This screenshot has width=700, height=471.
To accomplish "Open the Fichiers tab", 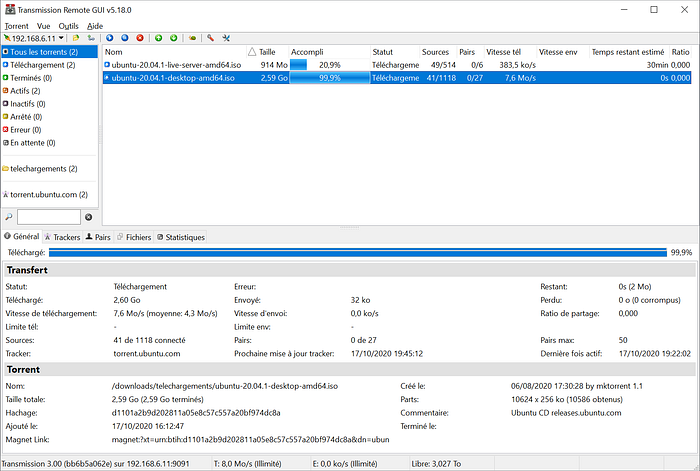I will click(134, 237).
